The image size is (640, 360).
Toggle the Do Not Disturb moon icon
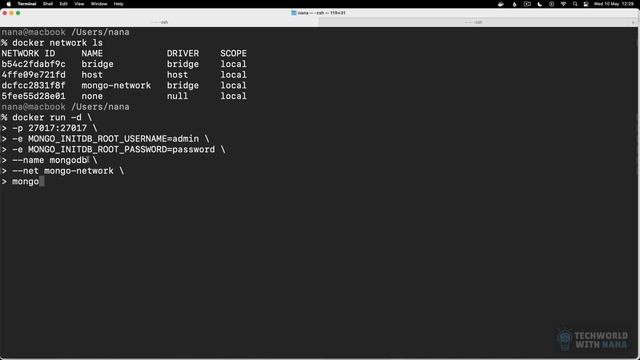tap(540, 4)
